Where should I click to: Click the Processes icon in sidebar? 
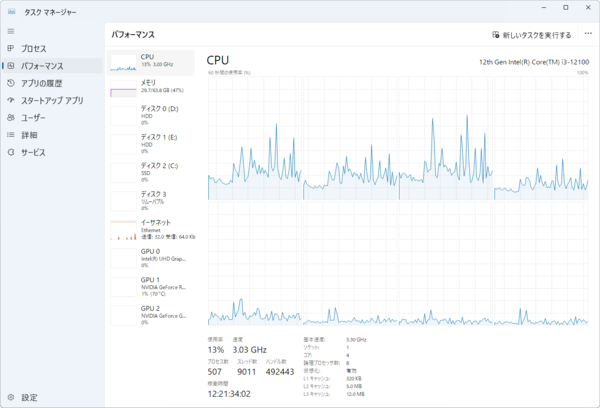11,48
